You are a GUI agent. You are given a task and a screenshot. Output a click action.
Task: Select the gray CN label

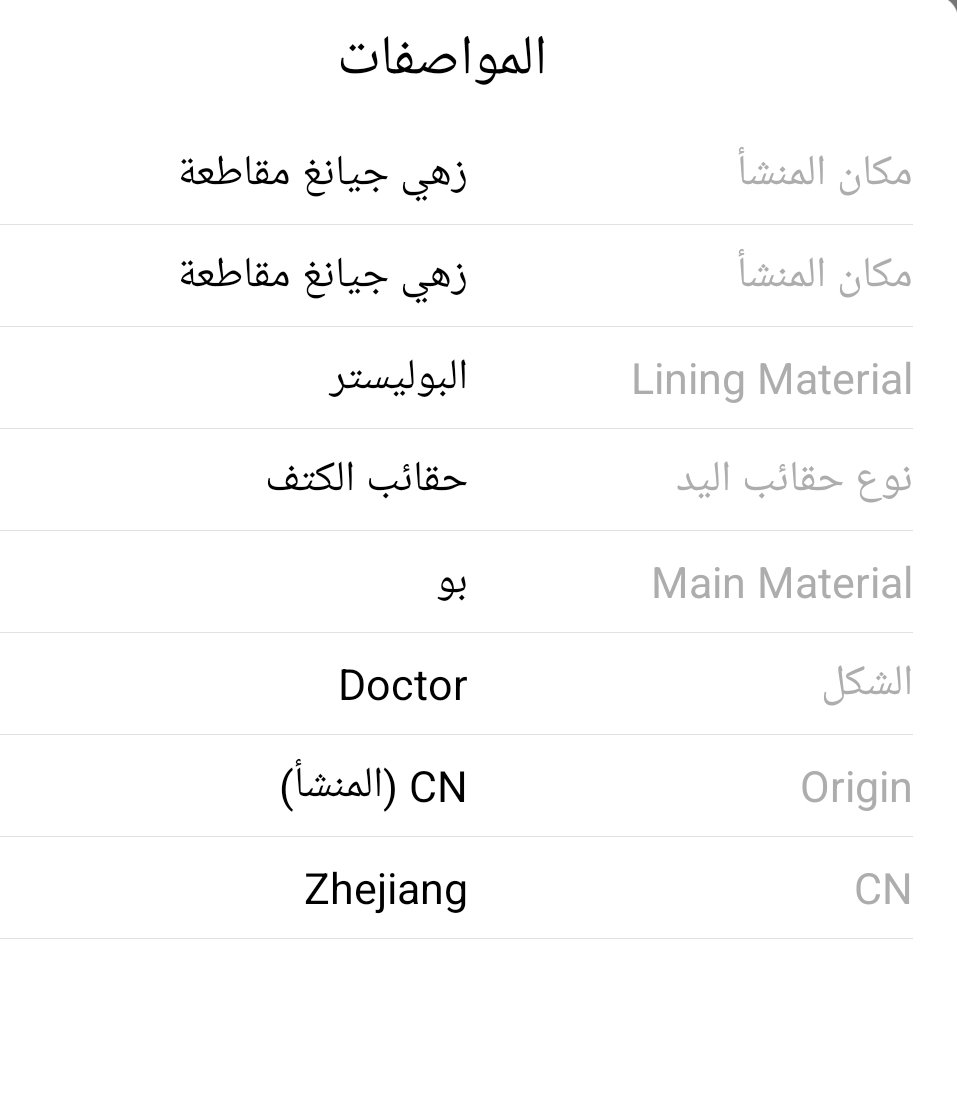pos(883,889)
